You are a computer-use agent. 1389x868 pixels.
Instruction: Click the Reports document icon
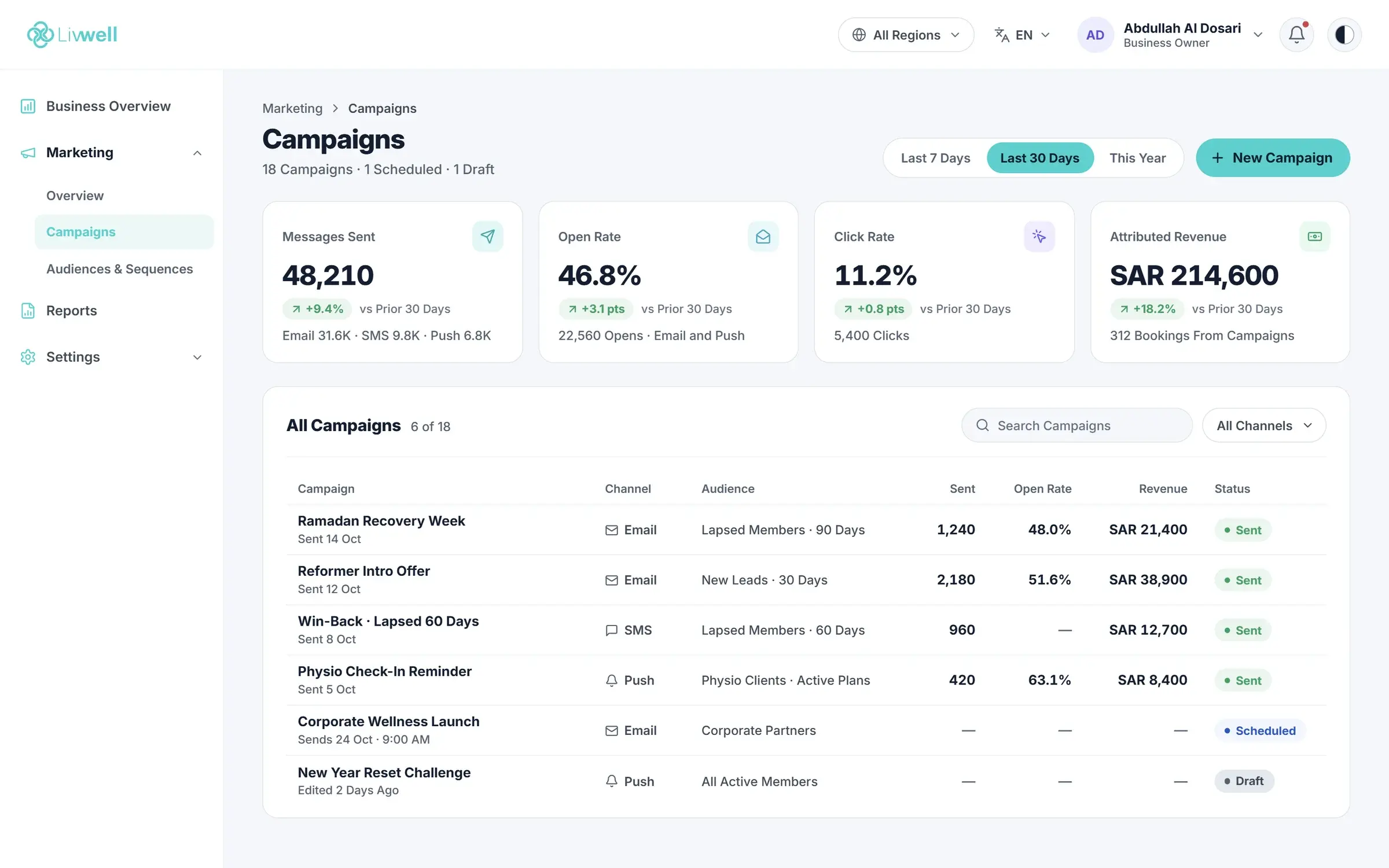click(x=28, y=311)
